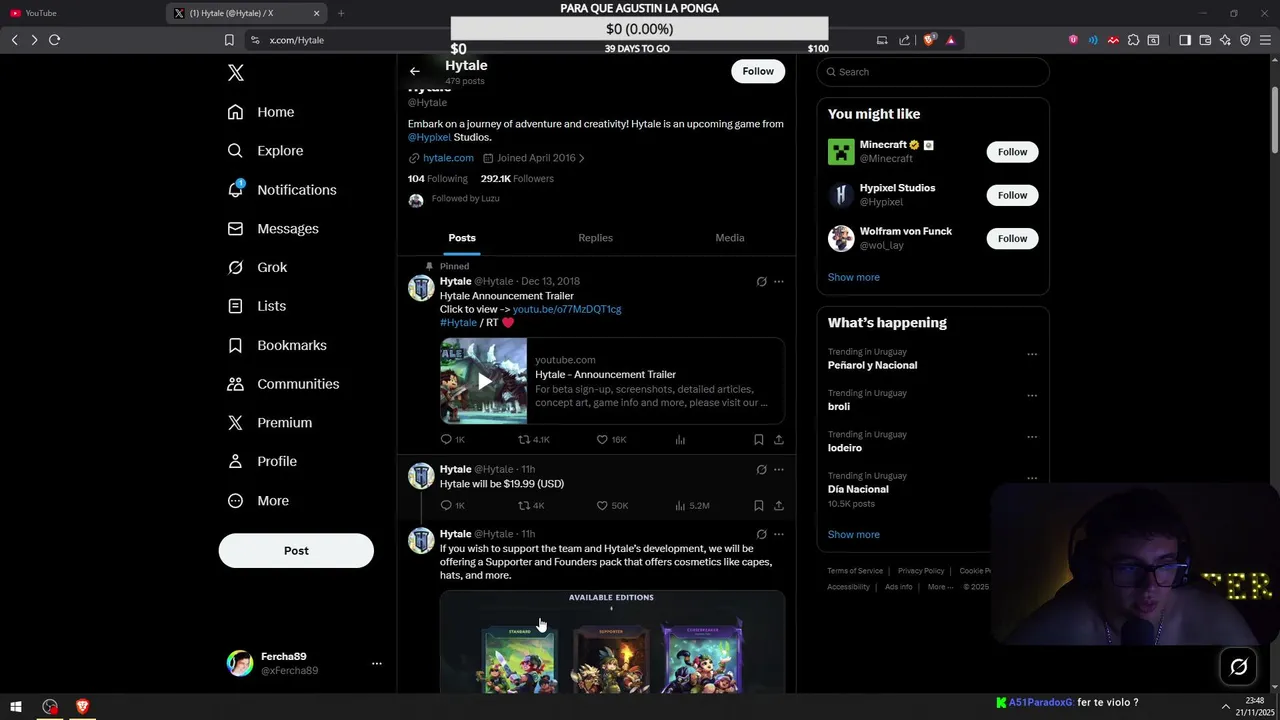Click Grok explain icon on pinned post
Screen dimensions: 1280x720
(761, 282)
